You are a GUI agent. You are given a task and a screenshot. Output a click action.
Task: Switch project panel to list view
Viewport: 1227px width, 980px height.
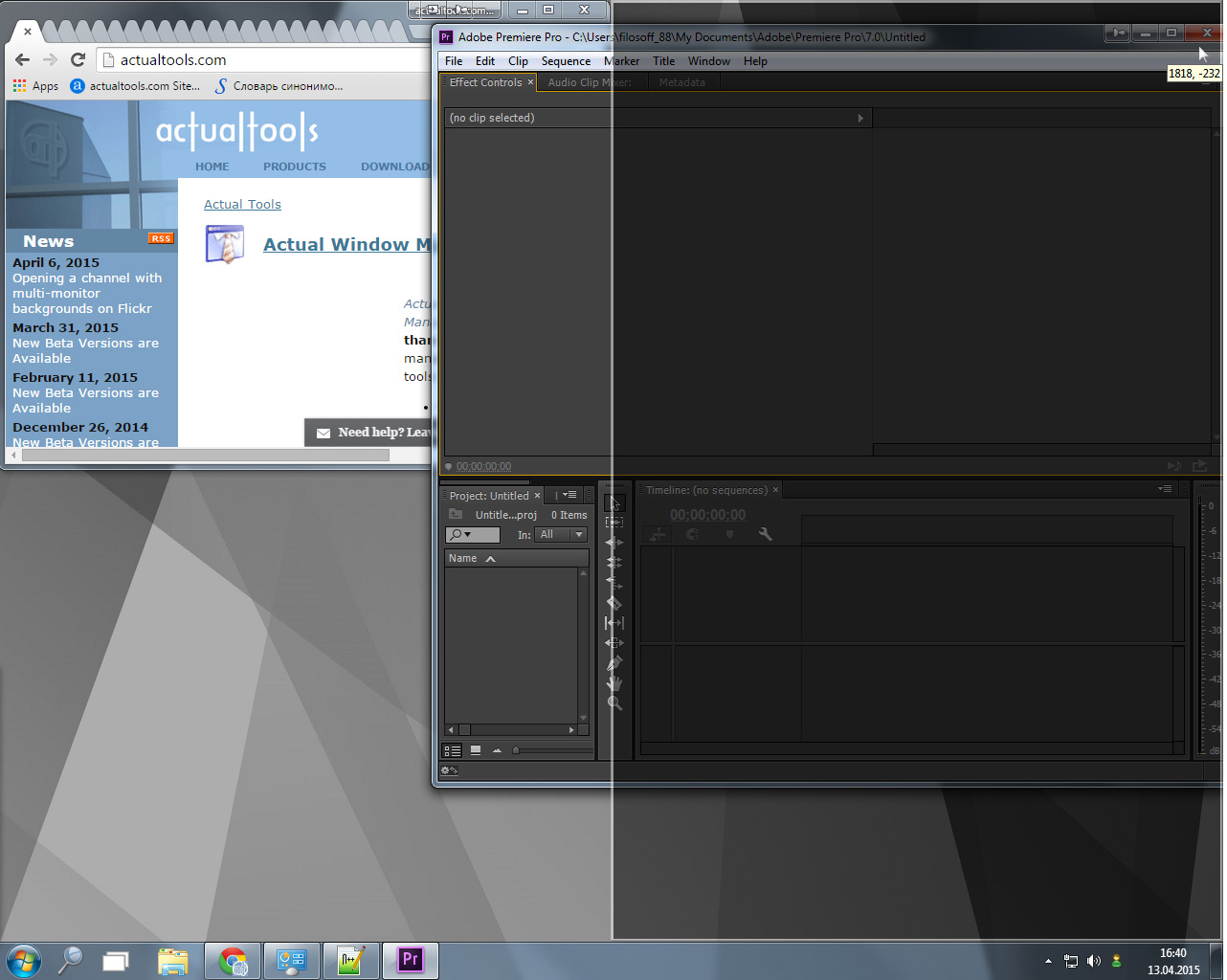pos(453,750)
